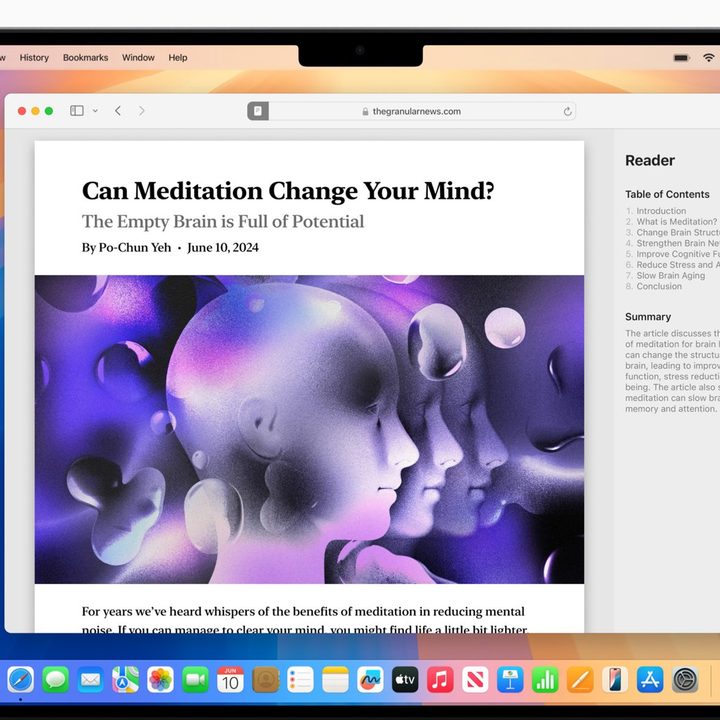Open Freeform from the Dock

[370, 680]
